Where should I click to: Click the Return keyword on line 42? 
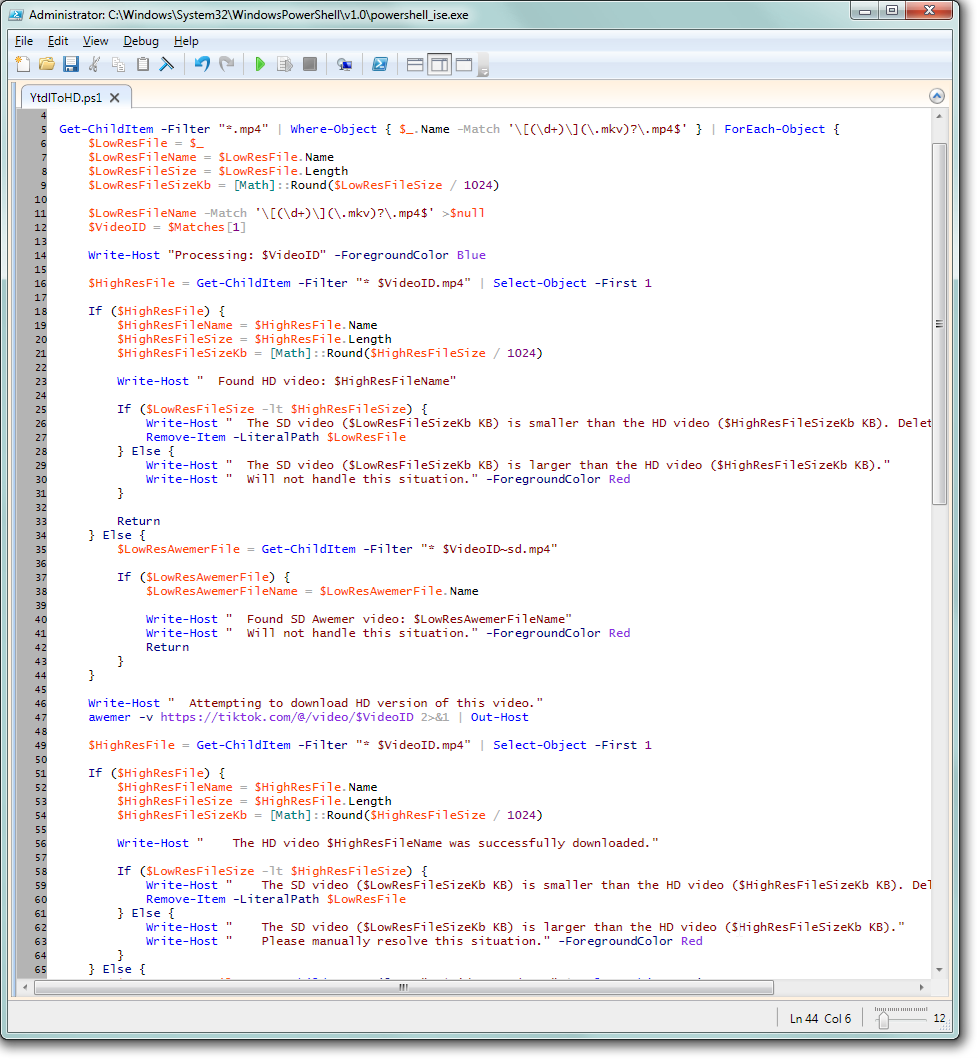(x=168, y=647)
